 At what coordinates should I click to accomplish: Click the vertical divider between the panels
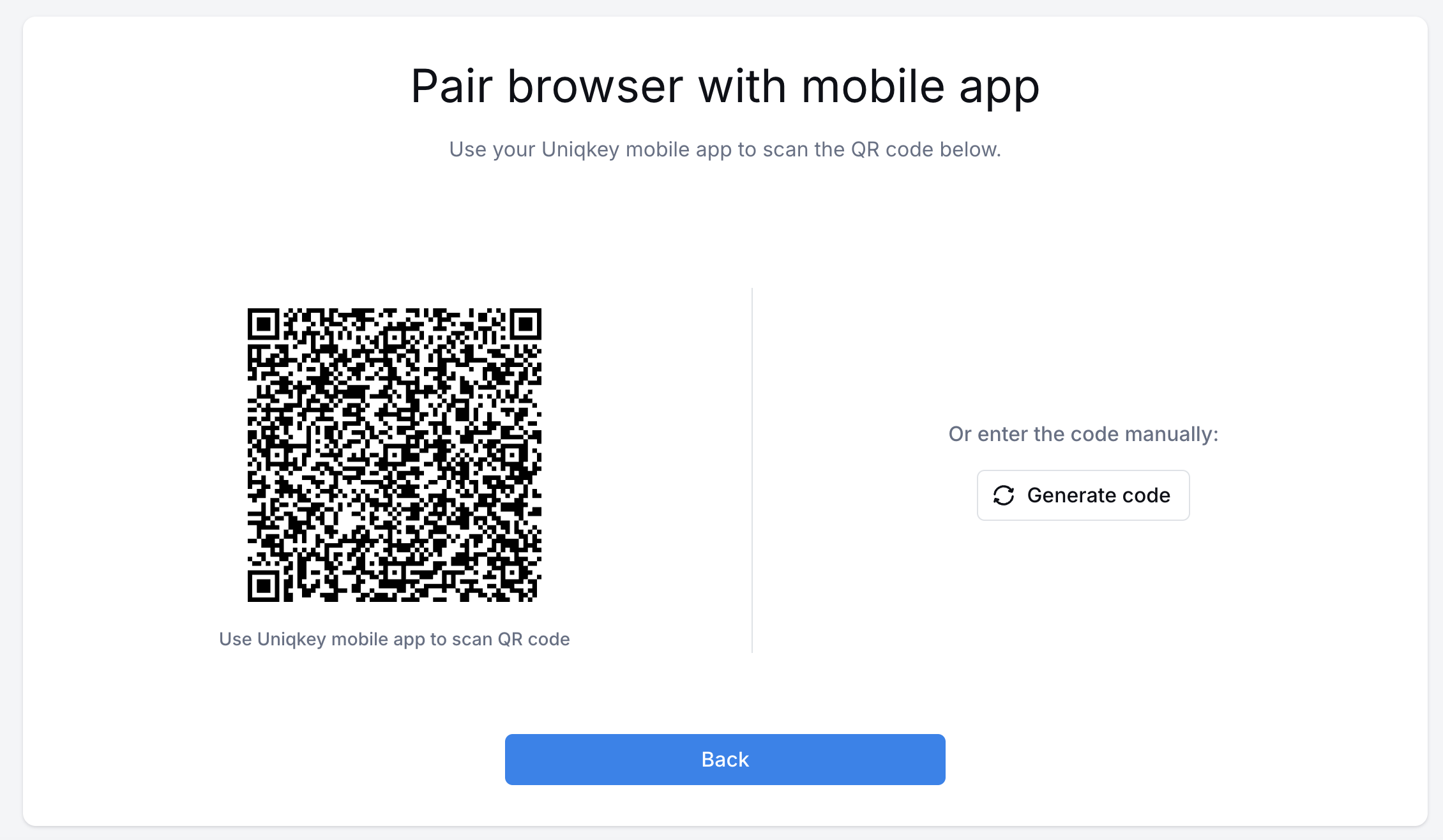click(752, 470)
